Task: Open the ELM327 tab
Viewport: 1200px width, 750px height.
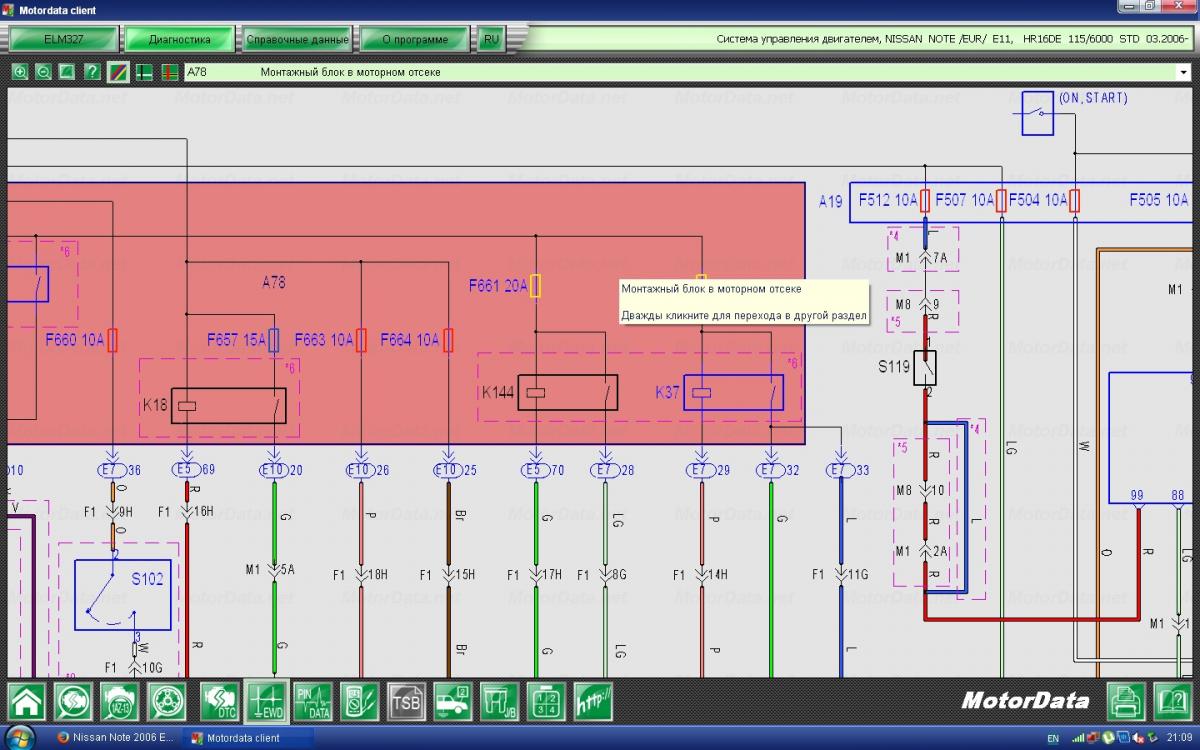Action: (x=65, y=40)
